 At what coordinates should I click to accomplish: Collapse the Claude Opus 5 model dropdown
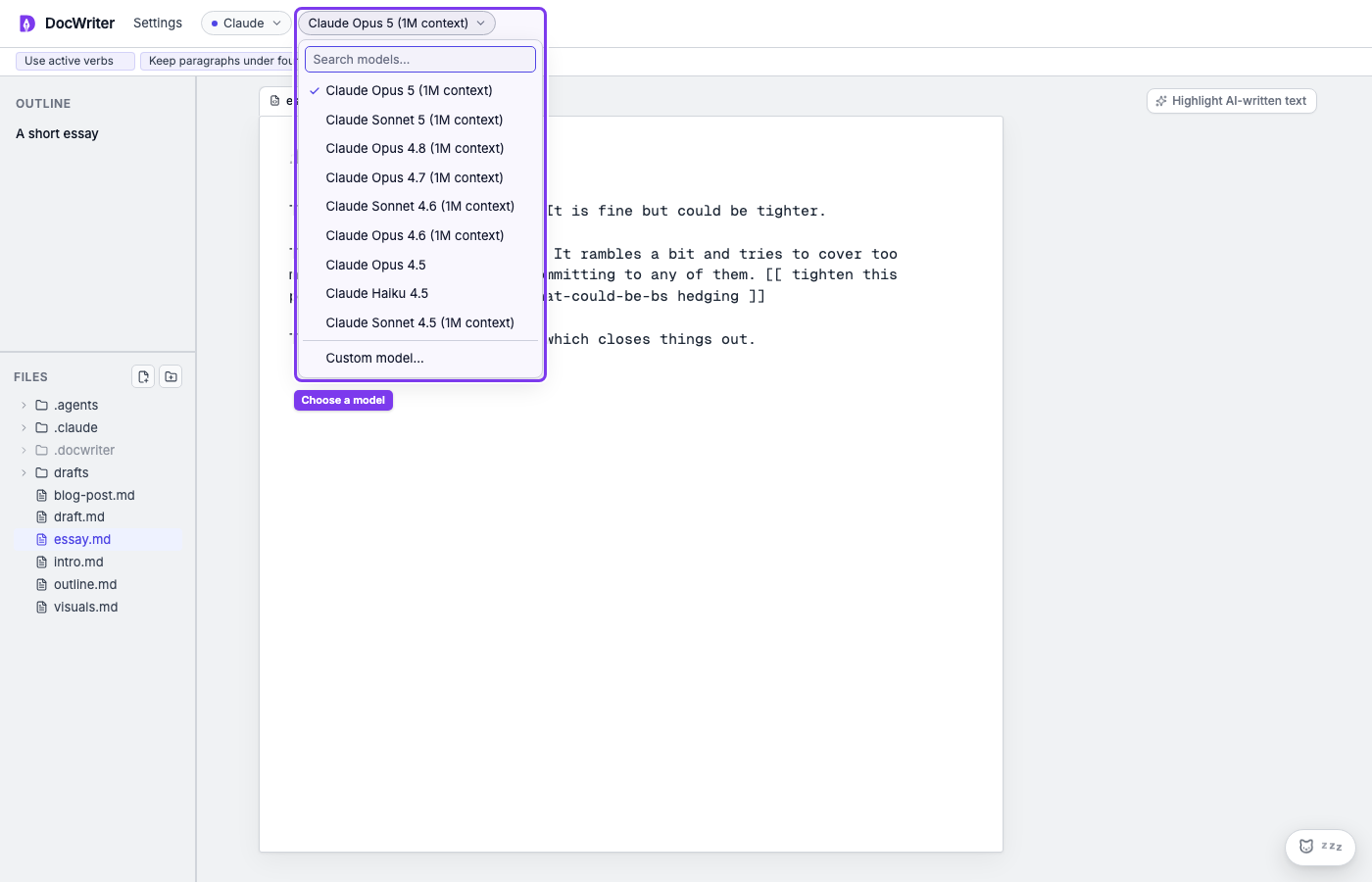click(x=396, y=24)
